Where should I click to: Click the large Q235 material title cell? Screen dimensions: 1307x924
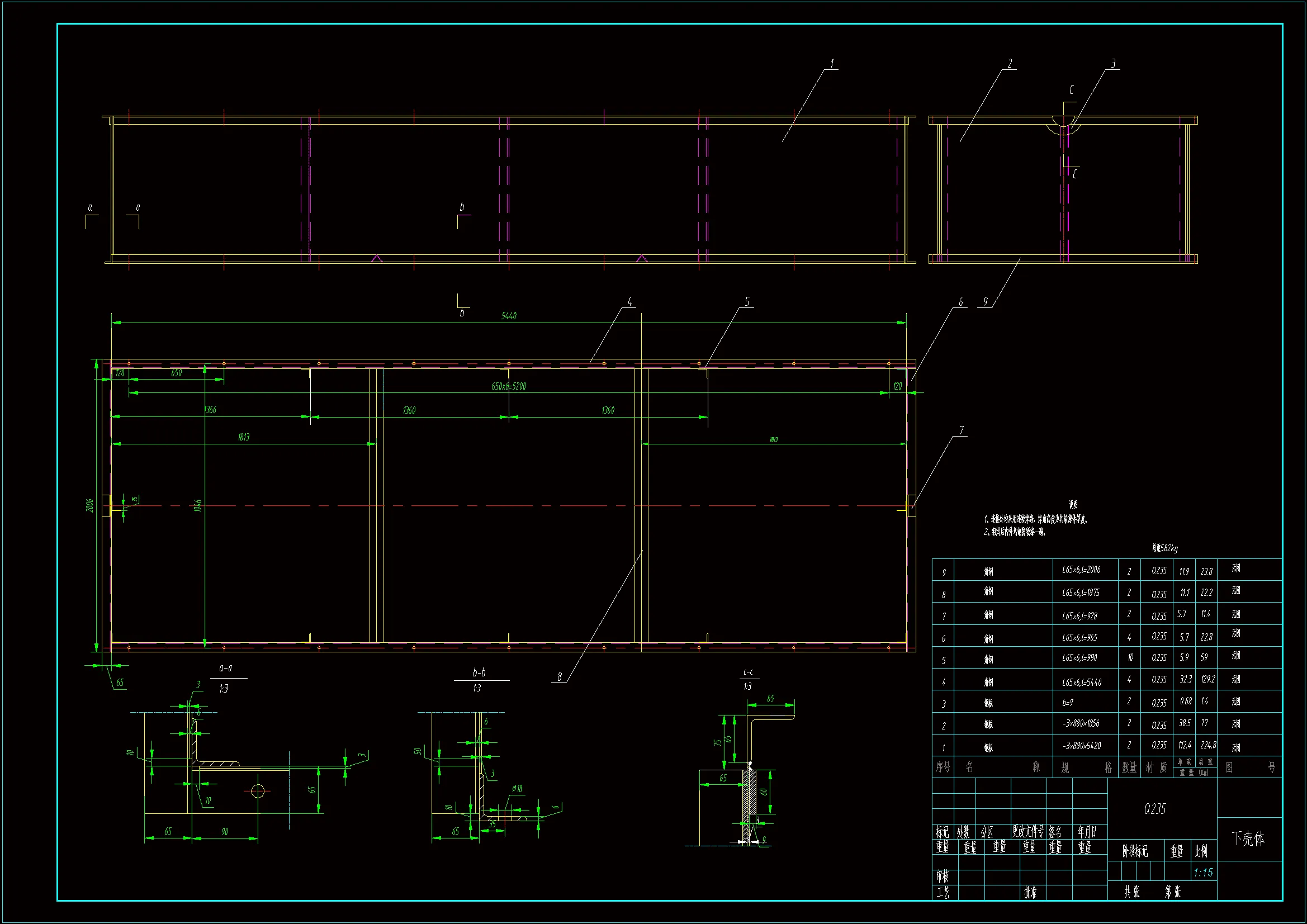(x=1154, y=809)
